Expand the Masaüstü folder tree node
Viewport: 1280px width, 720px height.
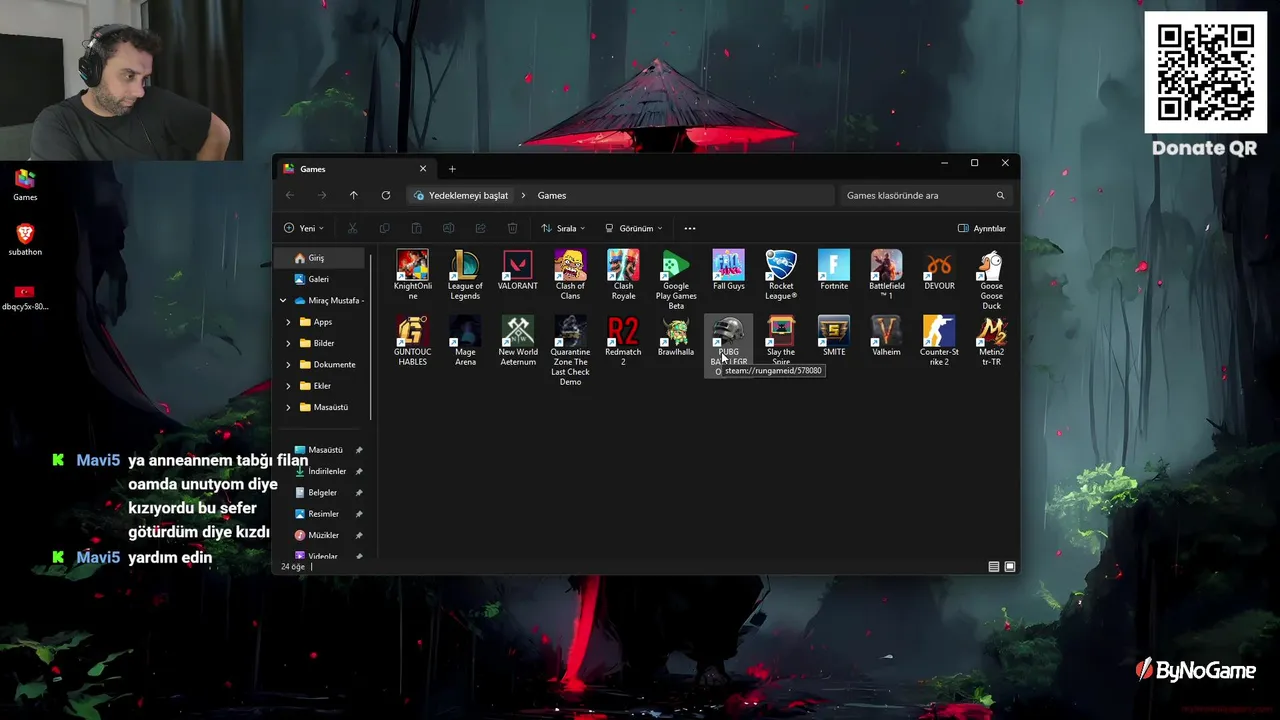(288, 407)
